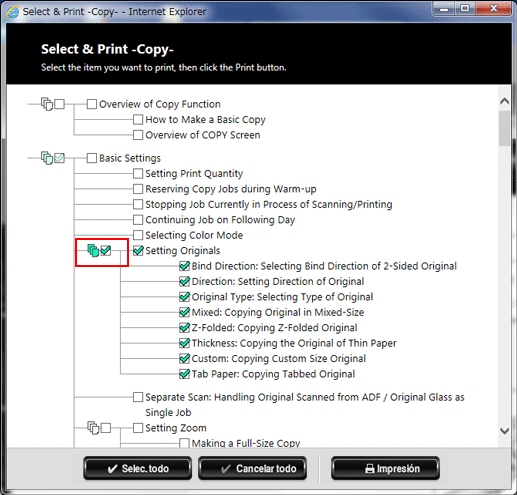Click scrollbar up arrow
The image size is (517, 495).
(504, 101)
